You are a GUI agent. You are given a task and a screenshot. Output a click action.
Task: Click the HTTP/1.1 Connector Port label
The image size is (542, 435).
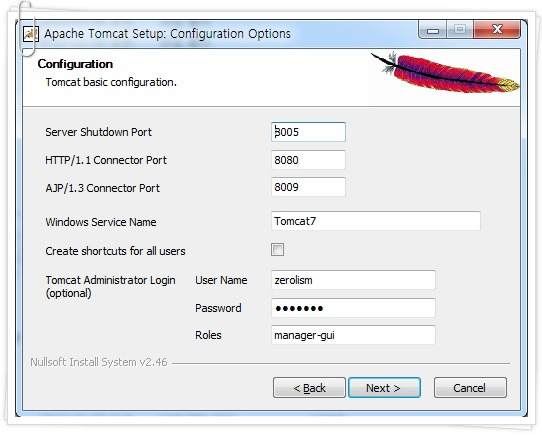click(x=106, y=160)
